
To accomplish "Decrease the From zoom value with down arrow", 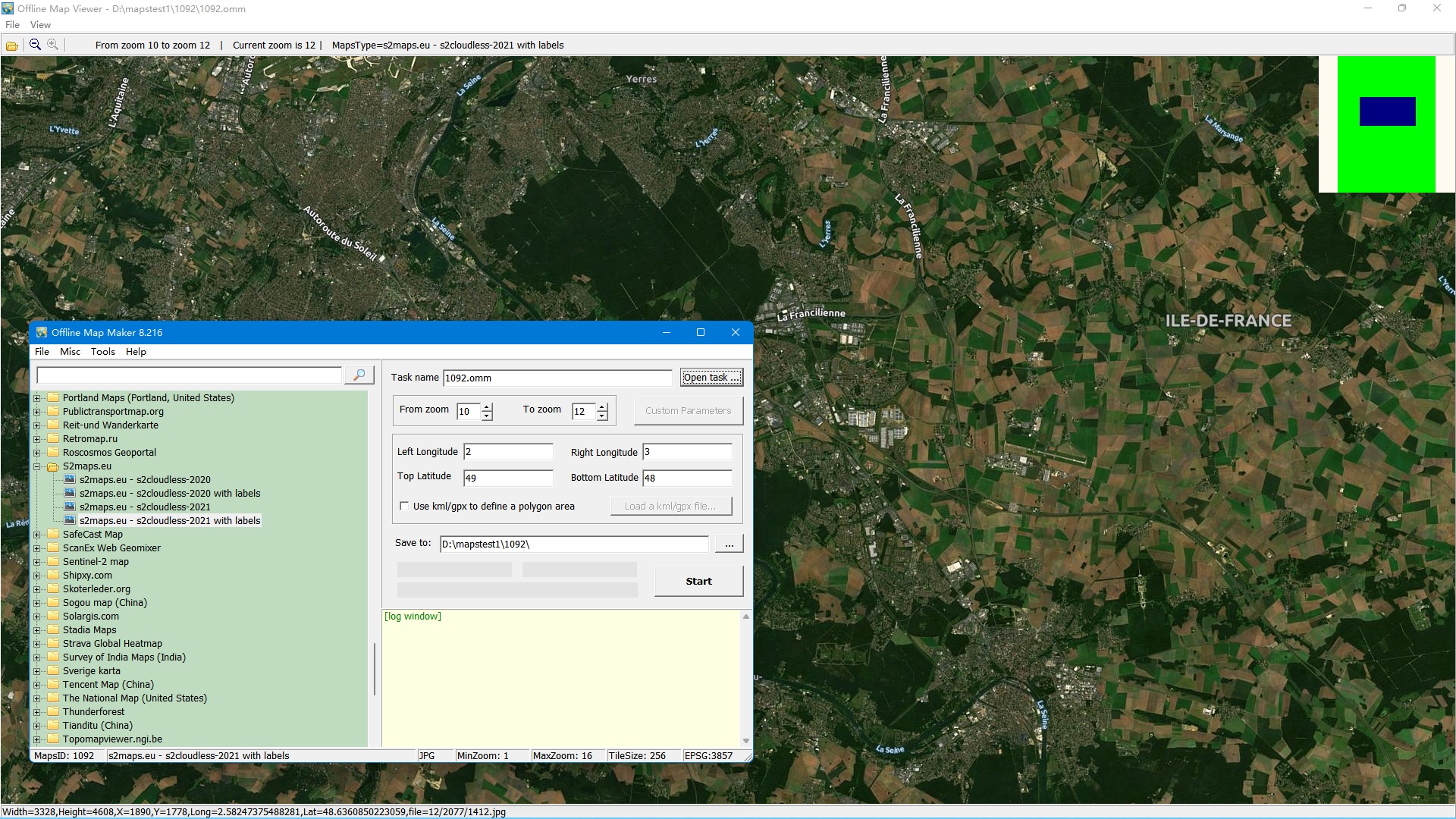I will [487, 416].
